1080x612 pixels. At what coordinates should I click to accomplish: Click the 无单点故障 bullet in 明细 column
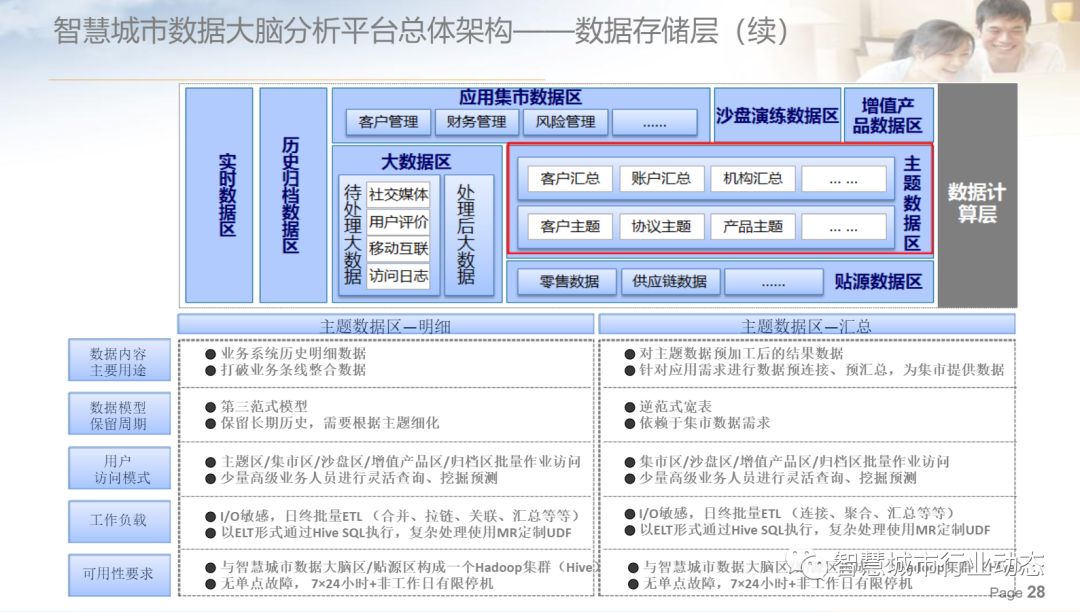[349, 584]
